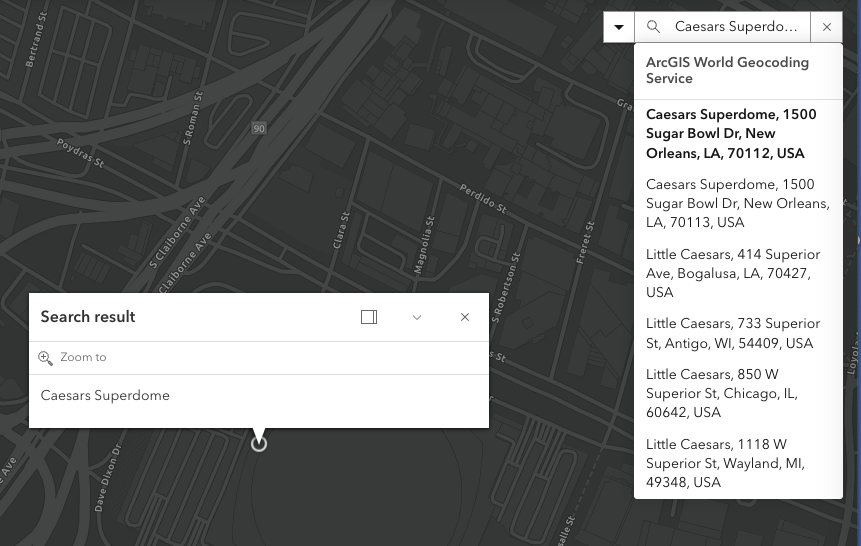Click the ArcGIS World Geocoding Service header

pyautogui.click(x=727, y=70)
